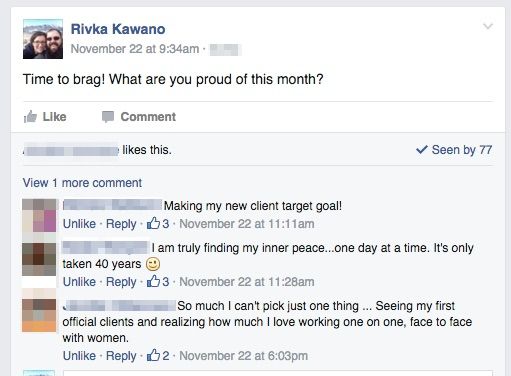Click the Seen by 77 checkmark icon
Image resolution: width=511 pixels, height=376 pixels.
pyautogui.click(x=422, y=149)
